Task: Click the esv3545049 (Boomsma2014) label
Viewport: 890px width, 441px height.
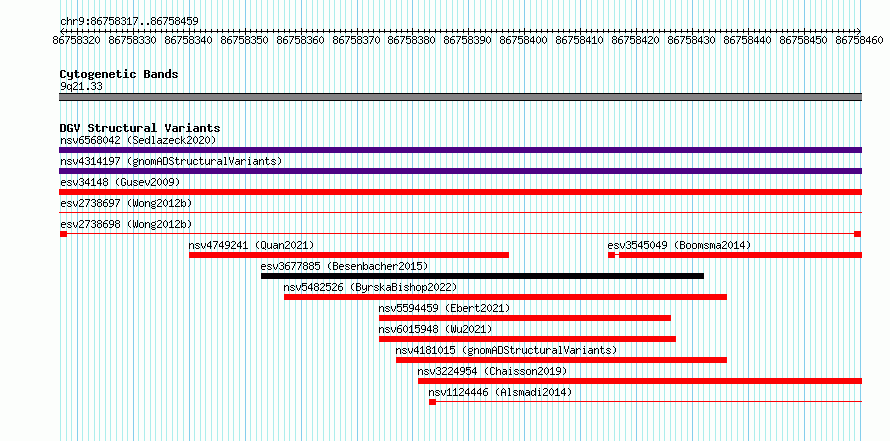Action: (x=679, y=245)
